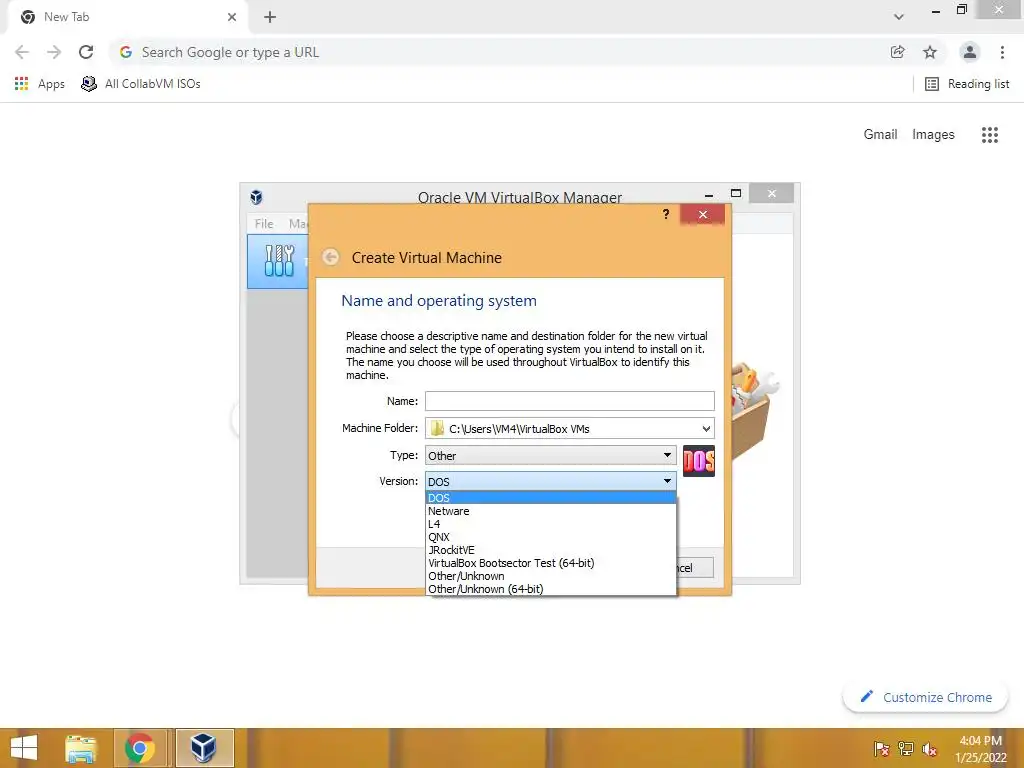Select Other/Unknown (64-bit) entry
Viewport: 1024px width, 768px height.
click(x=551, y=589)
